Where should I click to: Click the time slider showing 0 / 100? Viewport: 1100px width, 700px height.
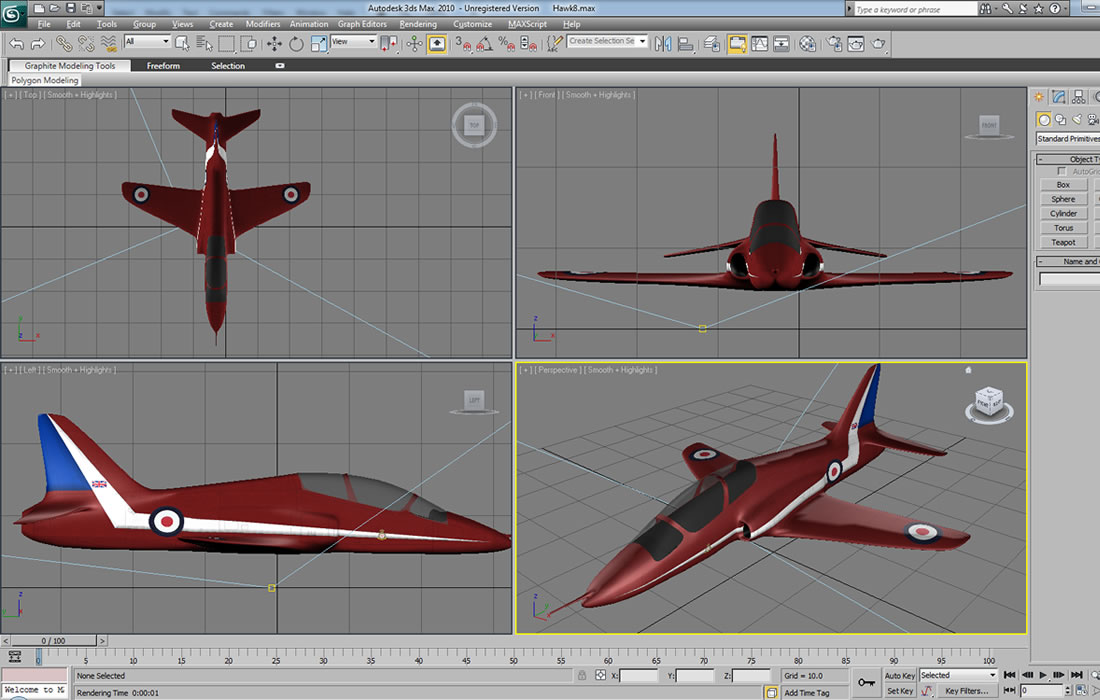point(53,640)
